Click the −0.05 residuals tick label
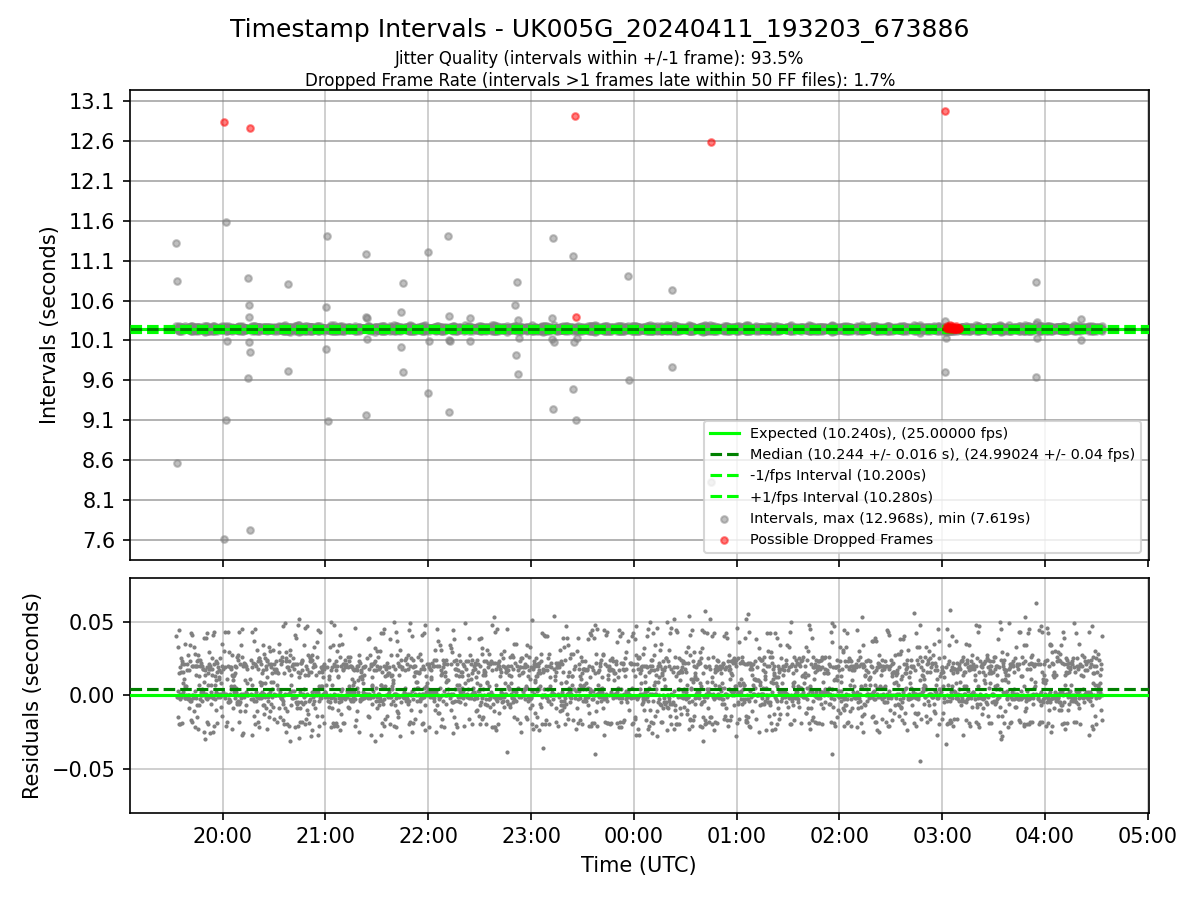The height and width of the screenshot is (900, 1200). coord(83,769)
